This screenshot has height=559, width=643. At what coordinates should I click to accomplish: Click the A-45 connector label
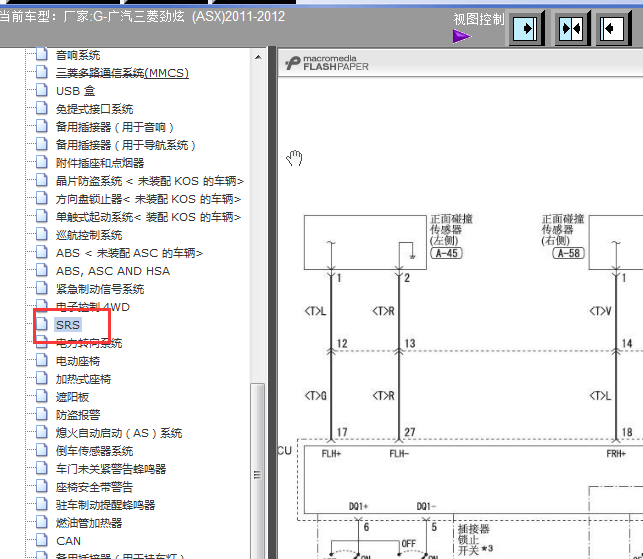(x=446, y=253)
